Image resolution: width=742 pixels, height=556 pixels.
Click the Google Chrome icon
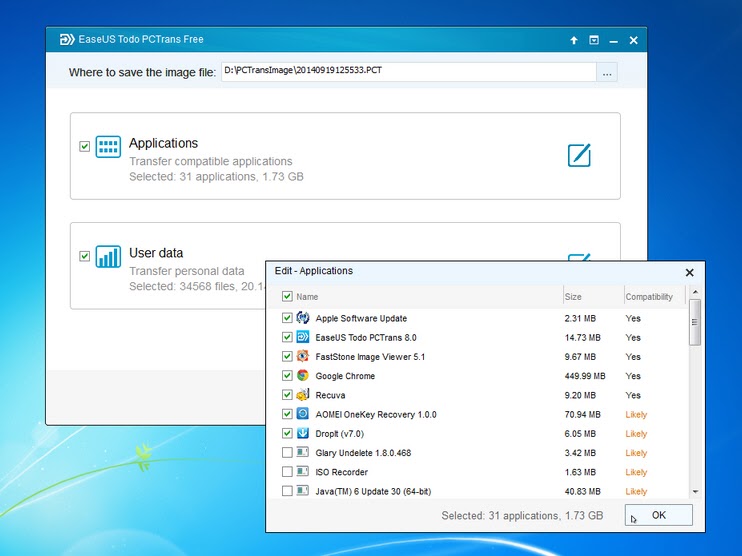point(303,375)
